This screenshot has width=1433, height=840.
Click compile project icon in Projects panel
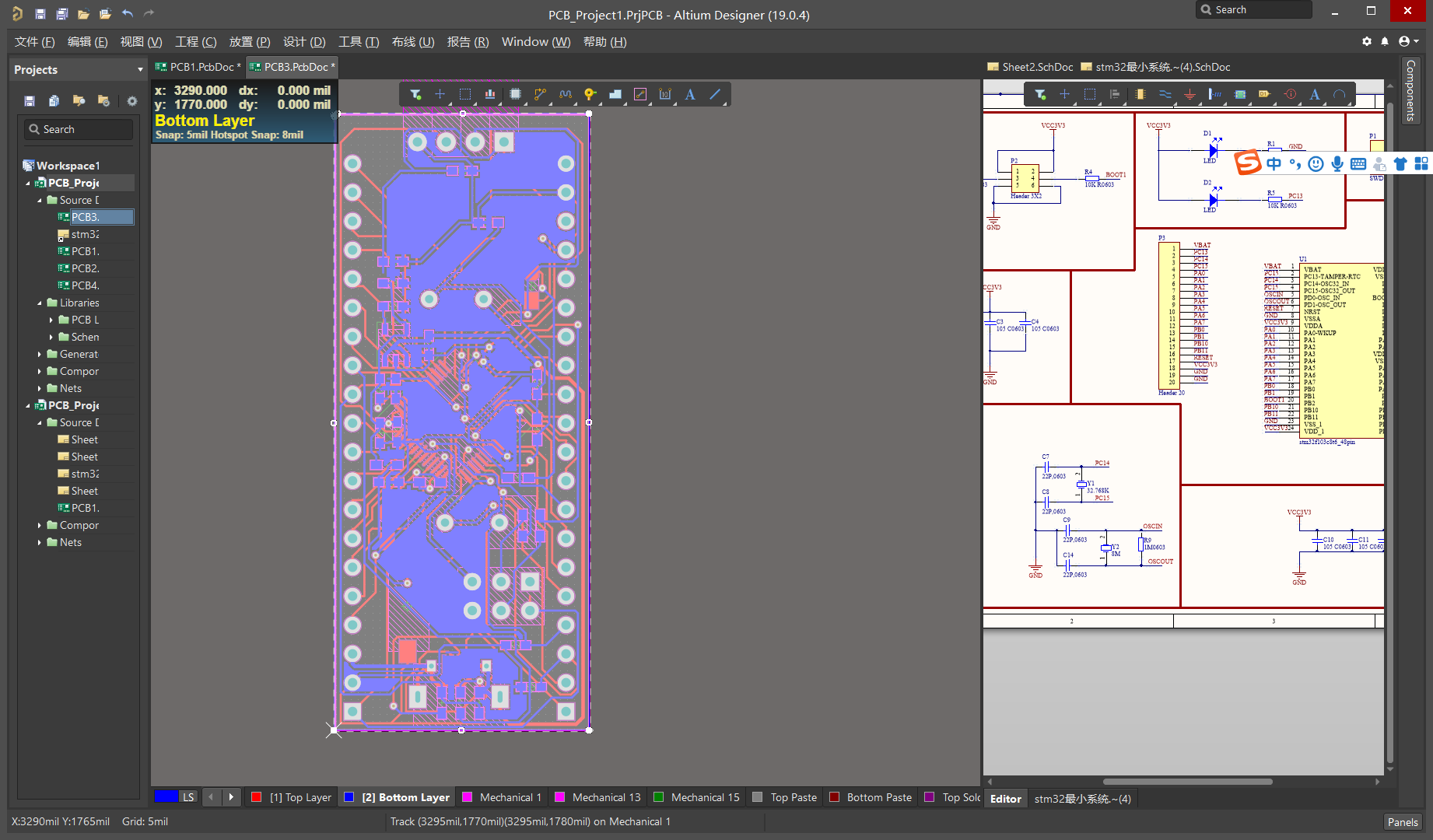click(54, 101)
